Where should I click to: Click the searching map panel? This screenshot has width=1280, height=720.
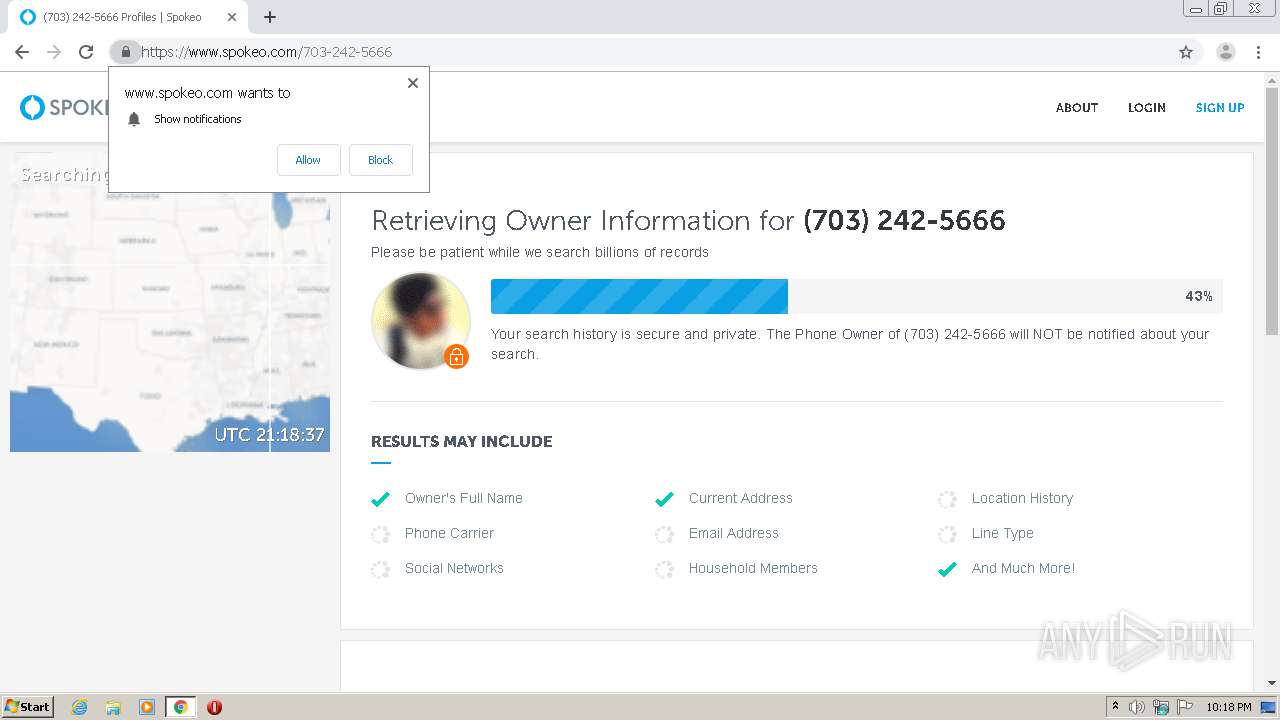[170, 302]
